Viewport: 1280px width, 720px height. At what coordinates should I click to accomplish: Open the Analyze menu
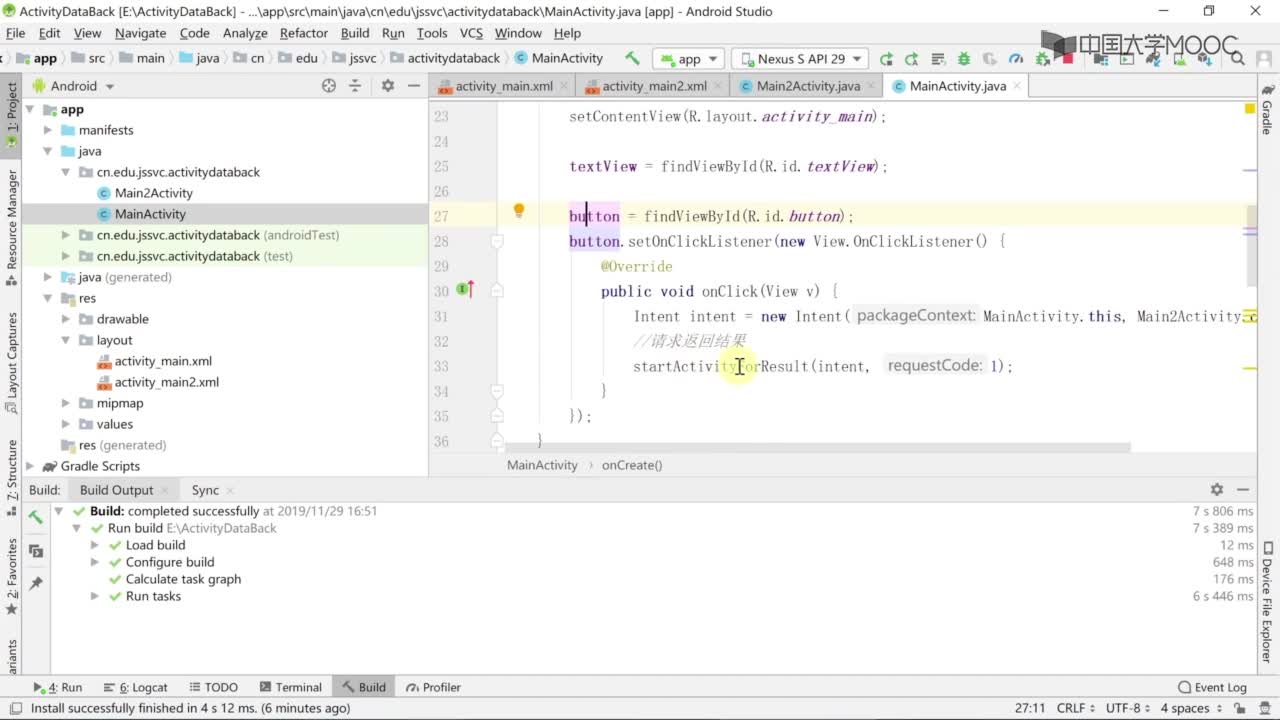(245, 33)
